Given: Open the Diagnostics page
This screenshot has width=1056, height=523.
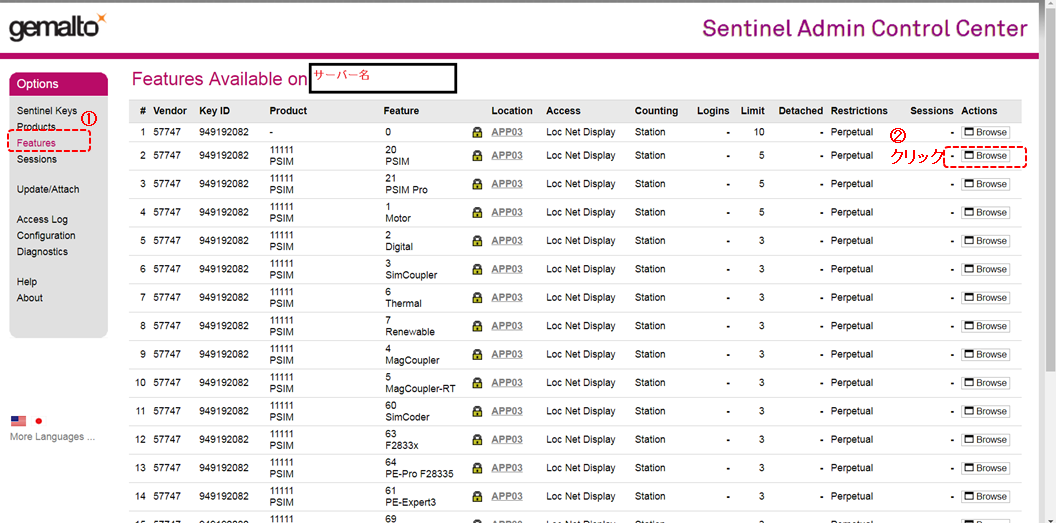Looking at the screenshot, I should point(42,252).
